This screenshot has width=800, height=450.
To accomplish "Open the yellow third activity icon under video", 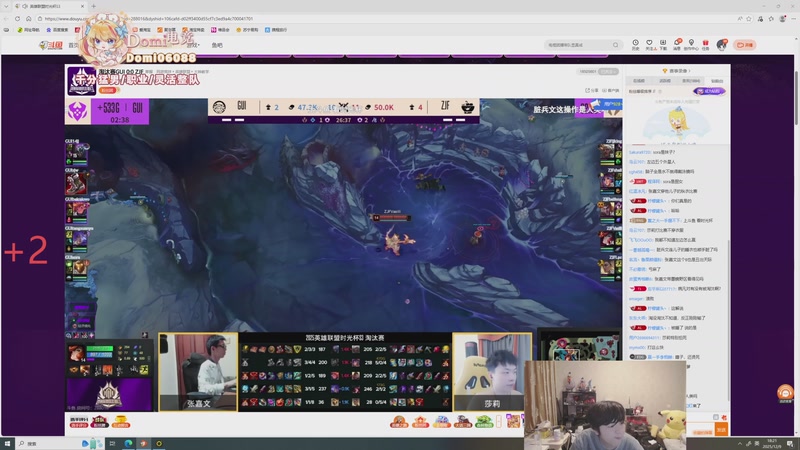I will (121, 421).
